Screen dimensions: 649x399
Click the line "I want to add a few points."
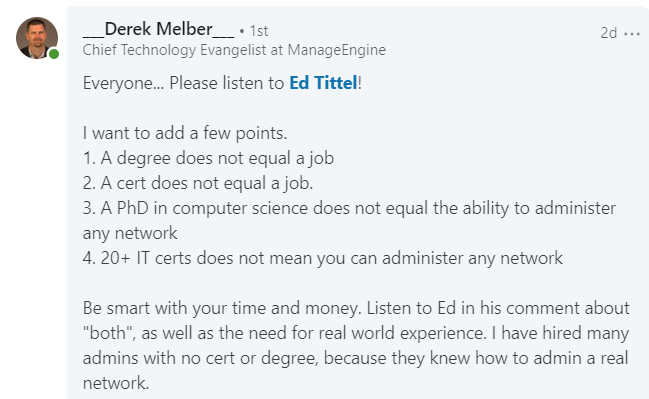(x=185, y=133)
